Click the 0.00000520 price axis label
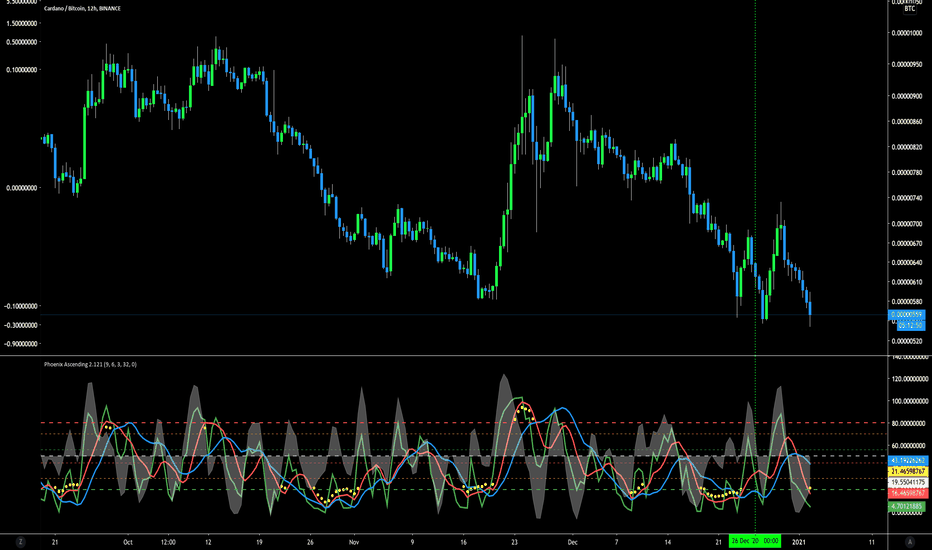 [907, 341]
